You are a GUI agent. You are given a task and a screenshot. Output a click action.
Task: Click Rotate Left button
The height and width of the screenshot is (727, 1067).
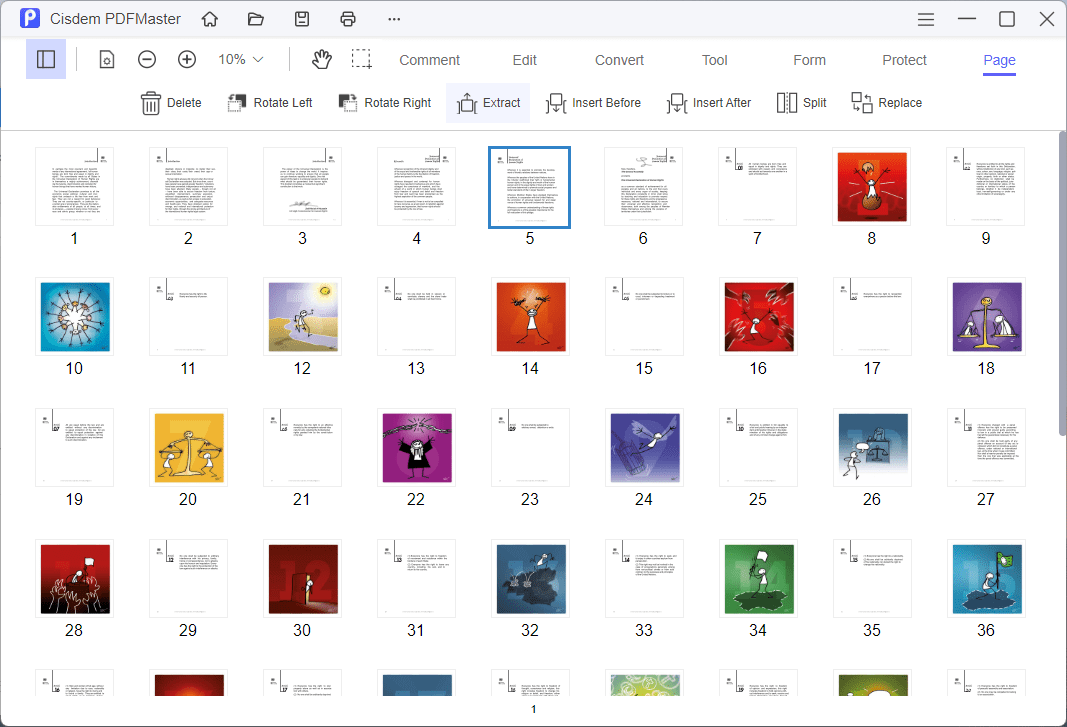point(269,103)
